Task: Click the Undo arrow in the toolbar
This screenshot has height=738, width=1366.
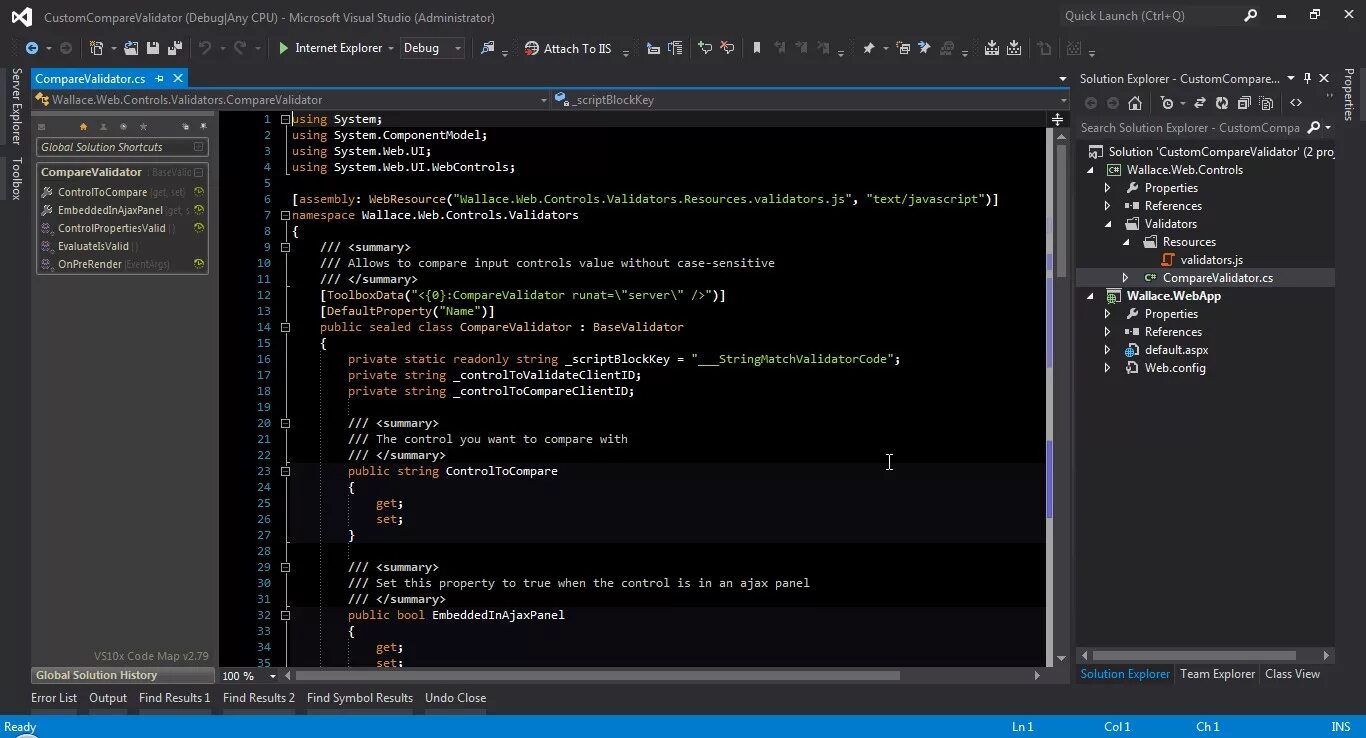Action: click(x=205, y=48)
